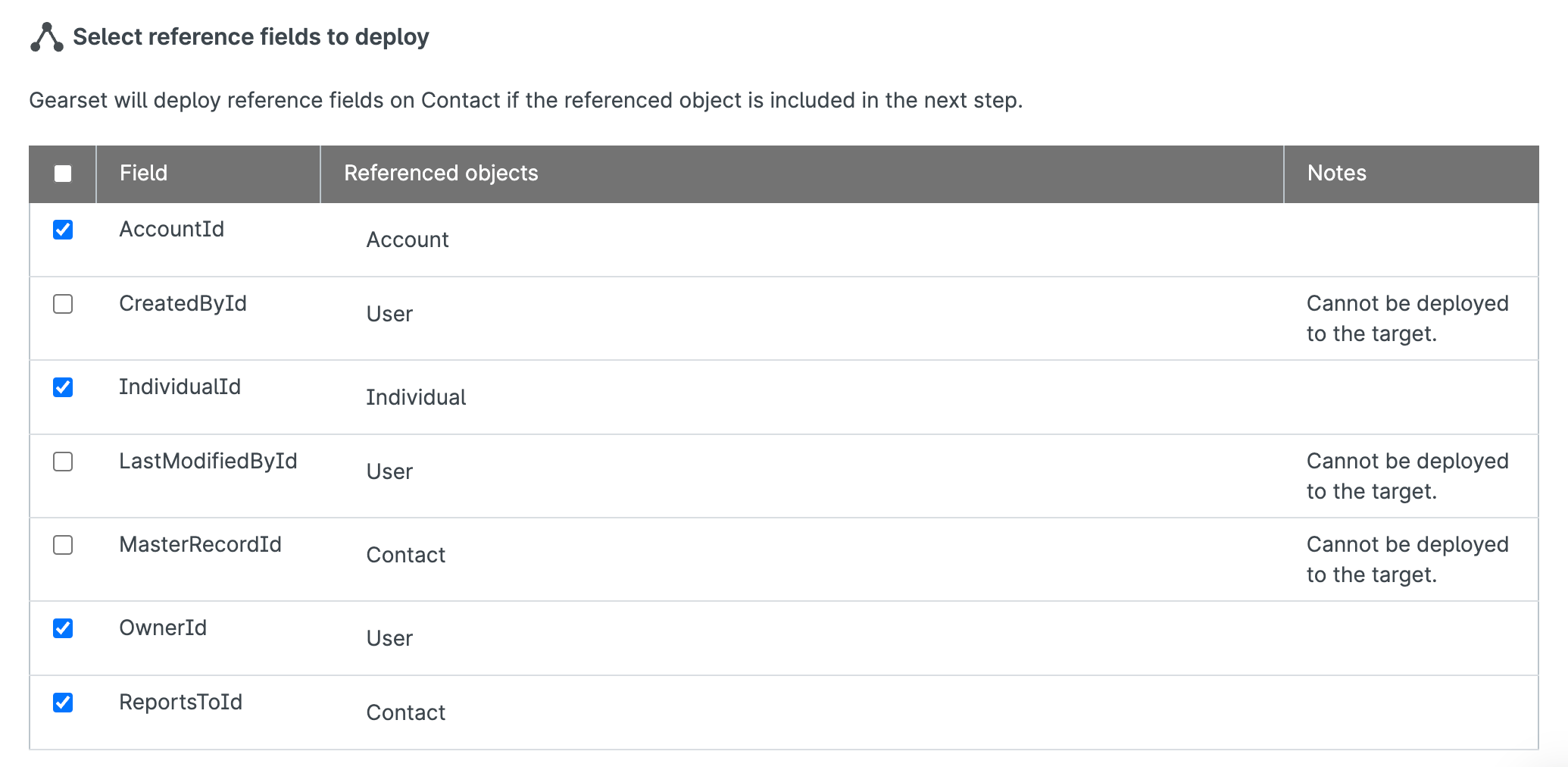
Task: Click the MasterRecordId field label
Action: pyautogui.click(x=200, y=545)
